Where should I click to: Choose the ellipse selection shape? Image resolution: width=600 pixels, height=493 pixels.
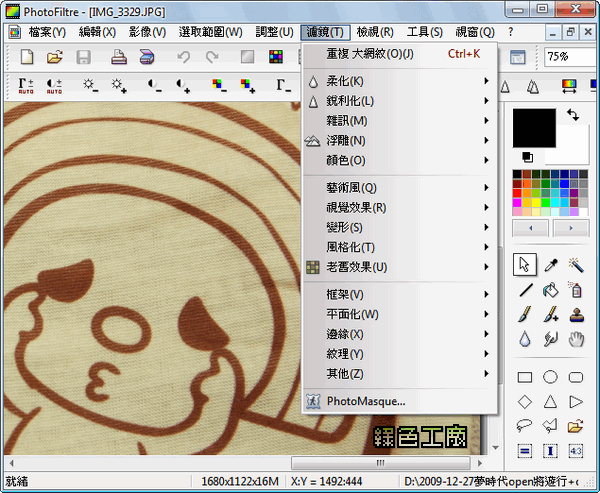click(x=550, y=377)
